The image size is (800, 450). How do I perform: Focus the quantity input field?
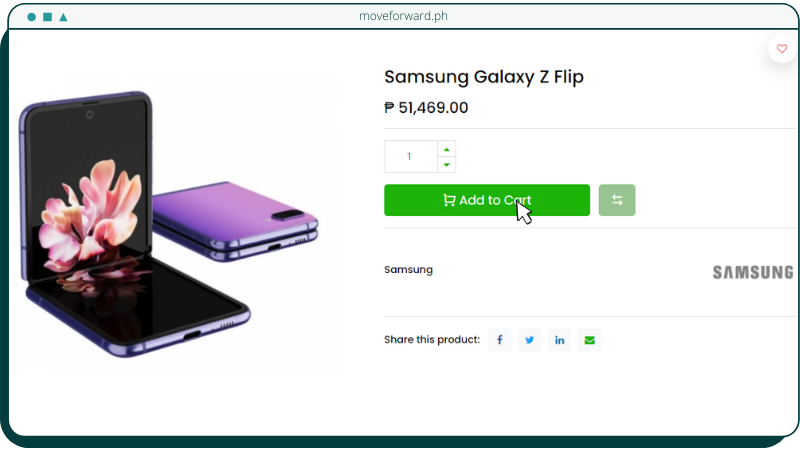[x=410, y=157]
